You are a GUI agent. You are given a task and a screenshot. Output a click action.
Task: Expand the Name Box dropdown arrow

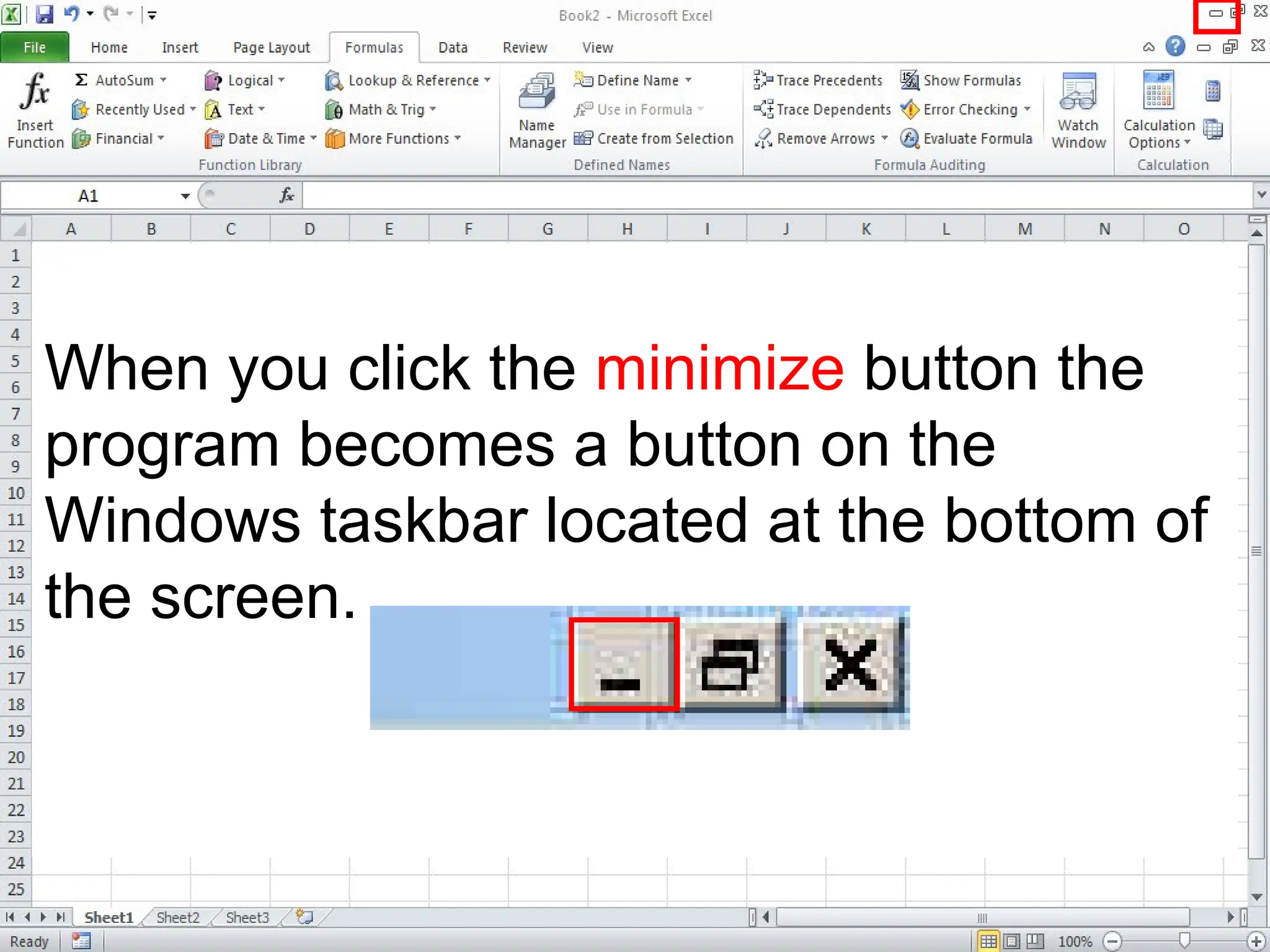[x=185, y=196]
